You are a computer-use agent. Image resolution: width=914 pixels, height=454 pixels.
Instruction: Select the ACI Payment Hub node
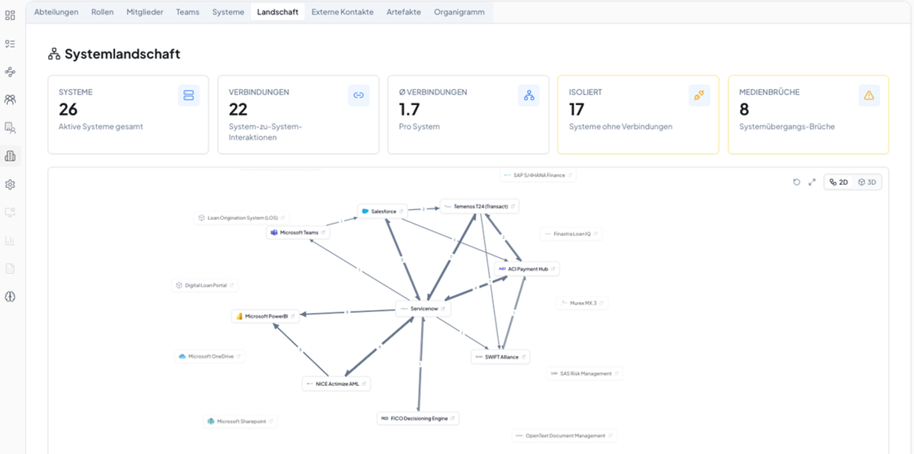coord(527,269)
